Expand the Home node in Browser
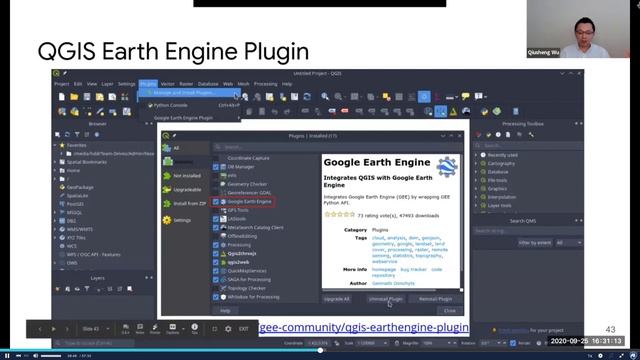640x360 pixels. [56, 170]
